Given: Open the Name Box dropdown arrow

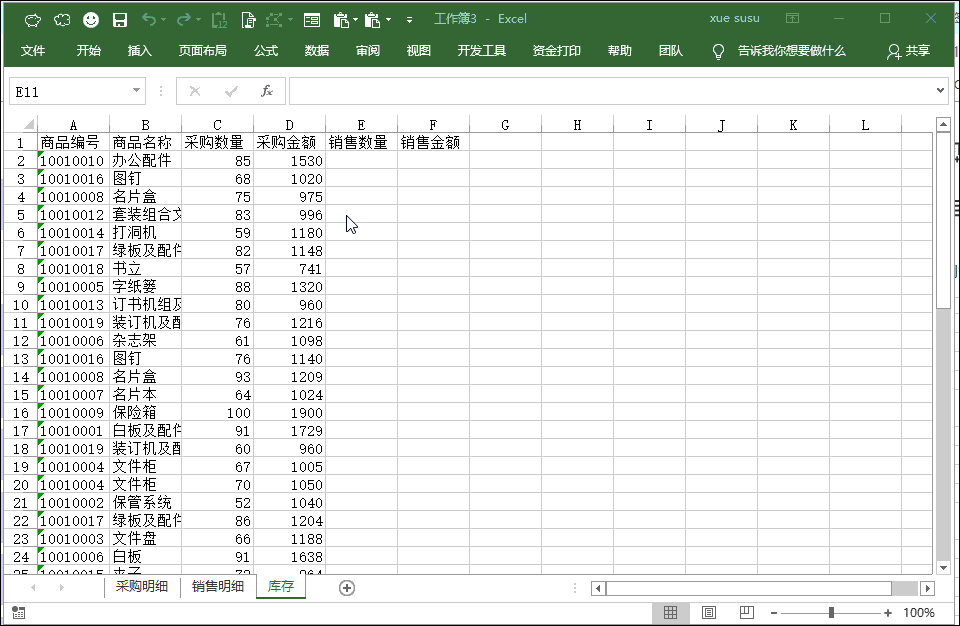Looking at the screenshot, I should click(x=137, y=90).
